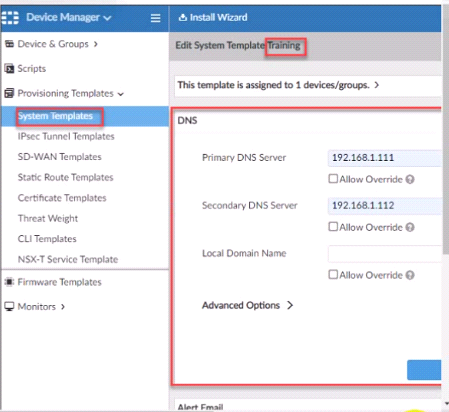The image size is (449, 412).
Task: Enable Allow Override for Local Domain Name
Action: (333, 275)
